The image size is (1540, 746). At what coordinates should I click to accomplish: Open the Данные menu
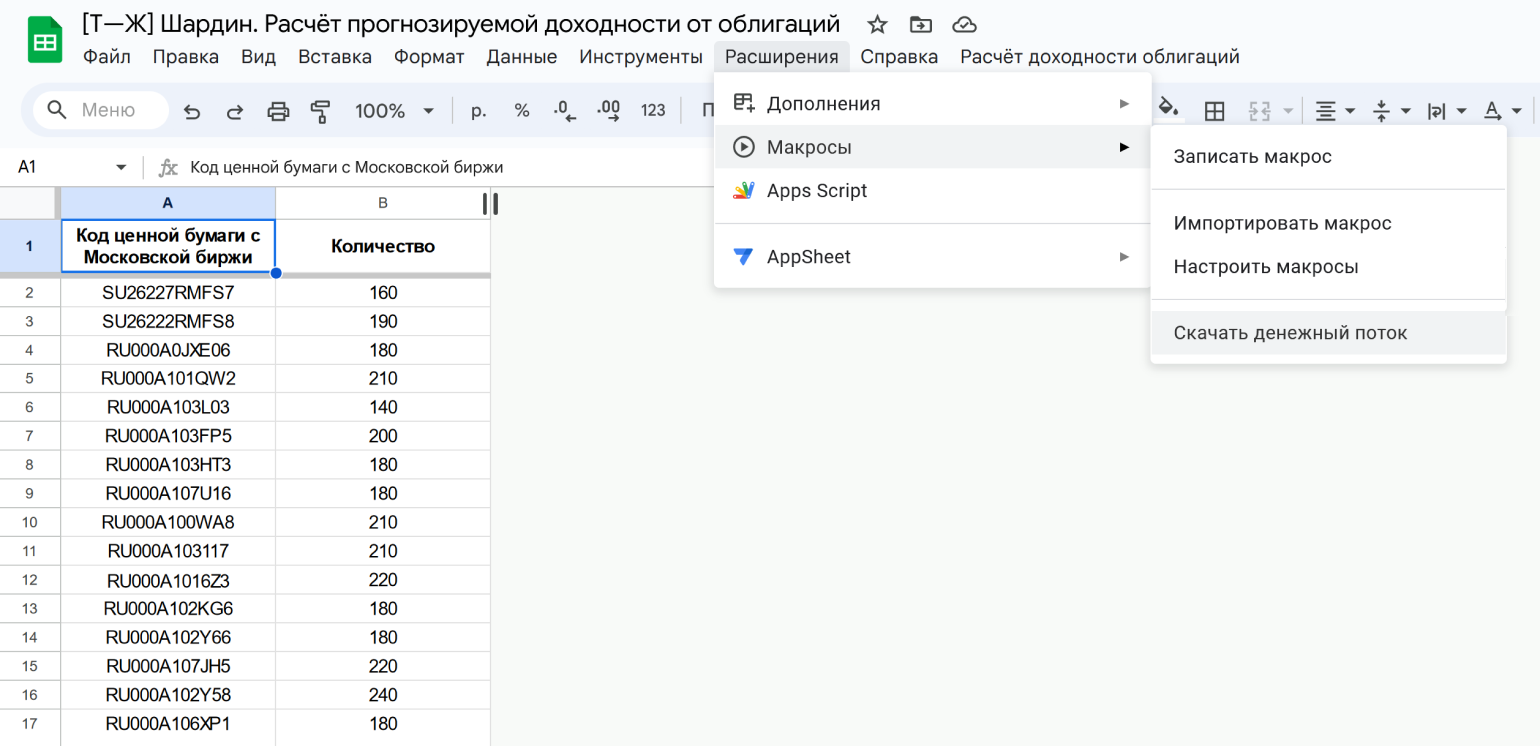(522, 57)
